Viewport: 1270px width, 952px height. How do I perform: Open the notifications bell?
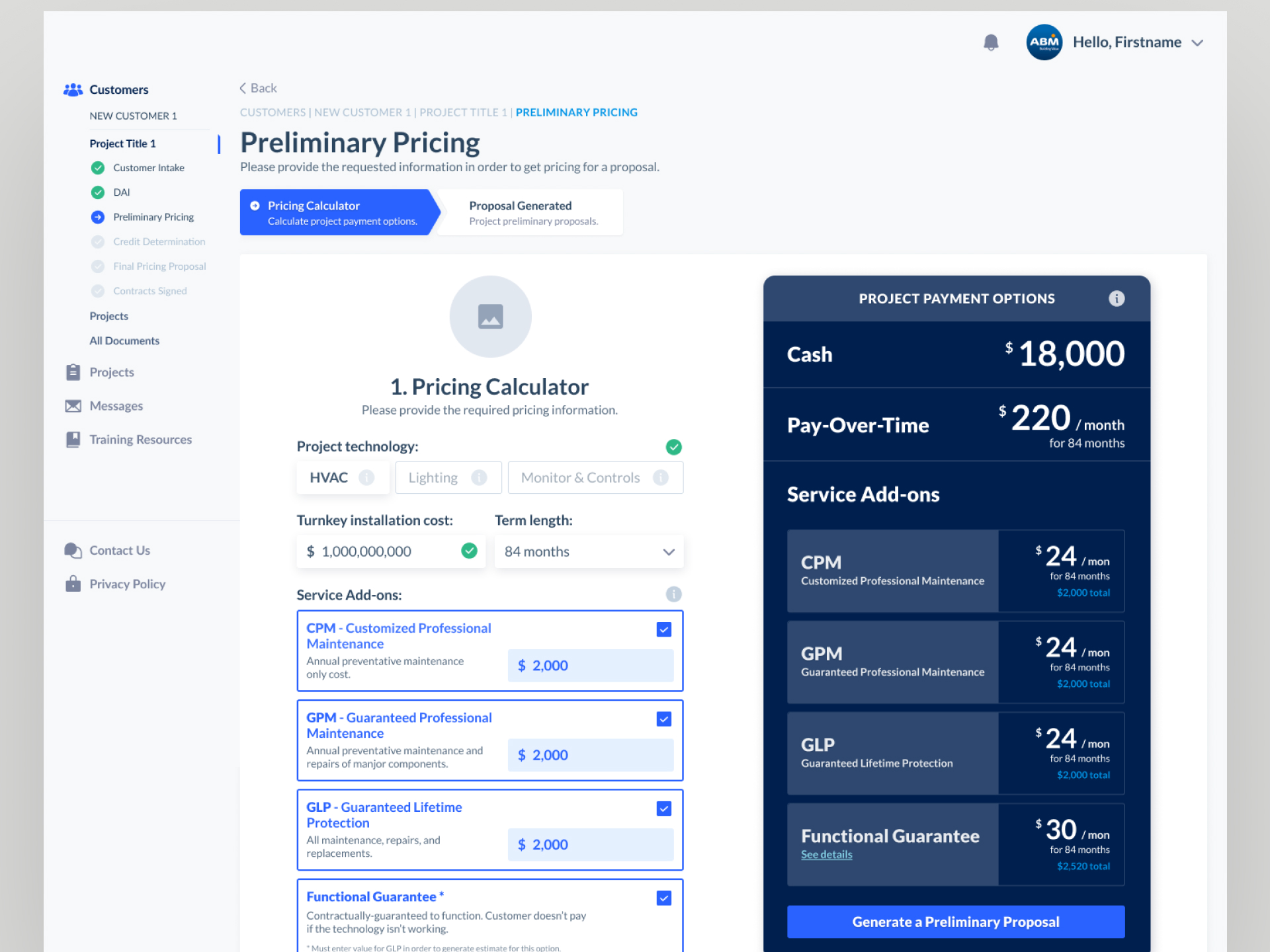(x=990, y=42)
